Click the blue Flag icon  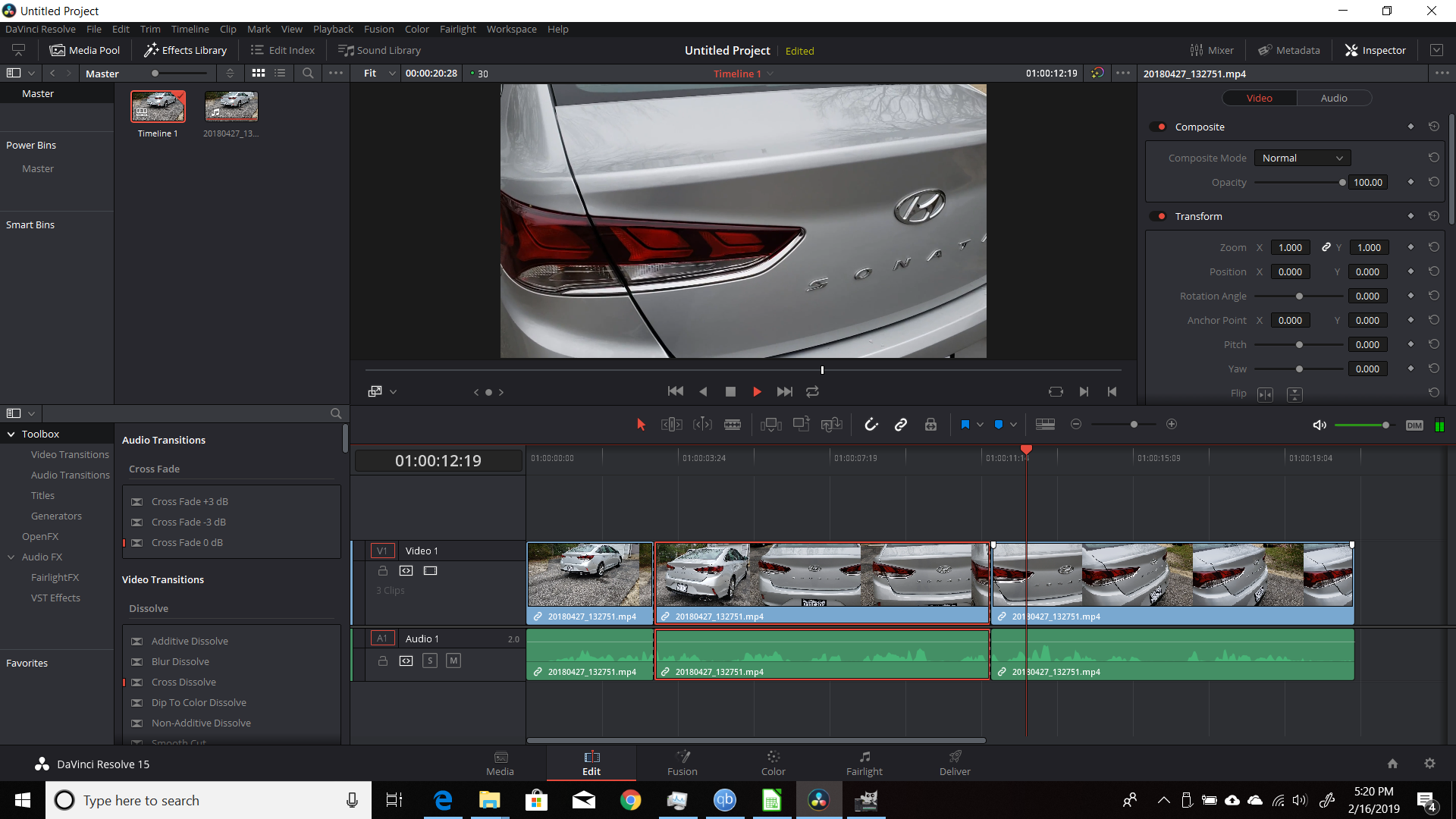(x=965, y=425)
